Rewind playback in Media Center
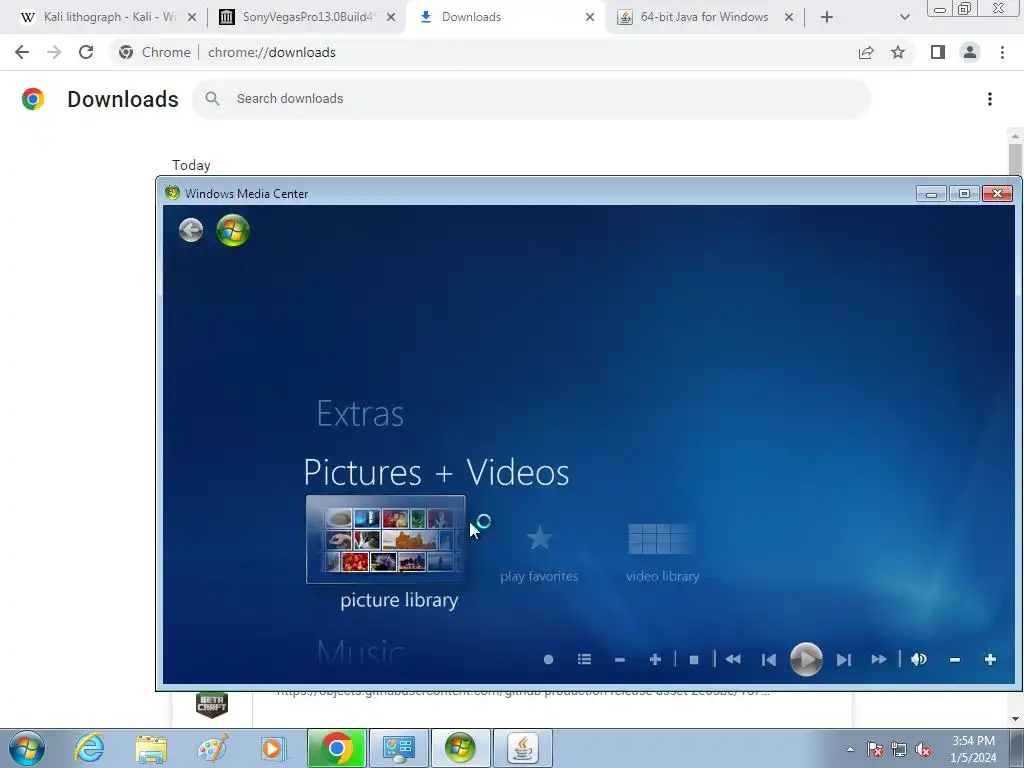This screenshot has width=1024, height=768. point(733,660)
